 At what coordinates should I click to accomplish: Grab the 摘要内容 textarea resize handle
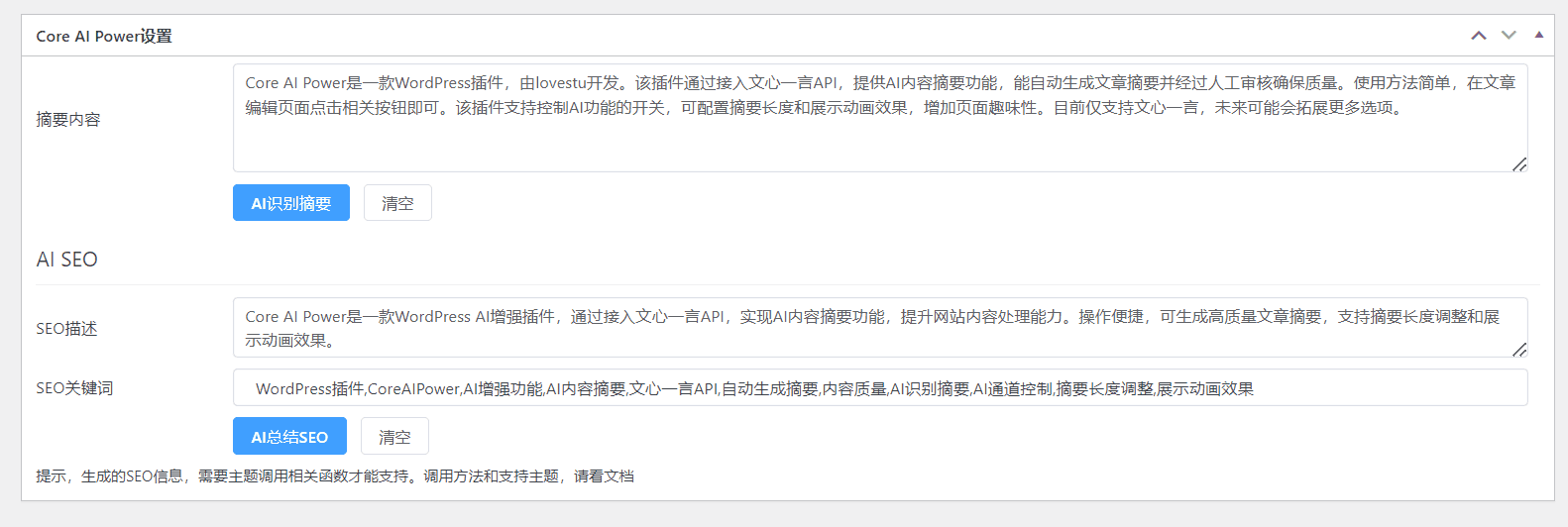[x=1519, y=164]
